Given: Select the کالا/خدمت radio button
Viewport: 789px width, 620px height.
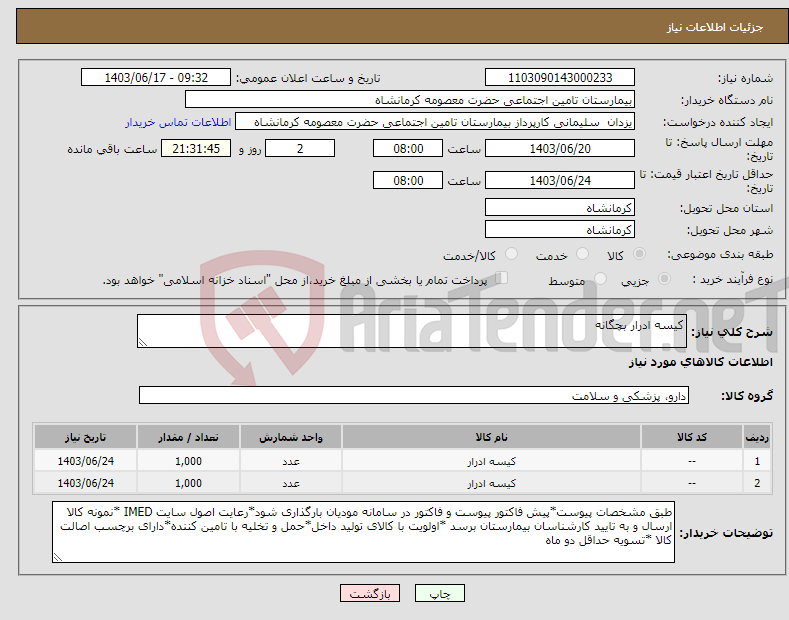Looking at the screenshot, I should click(511, 254).
